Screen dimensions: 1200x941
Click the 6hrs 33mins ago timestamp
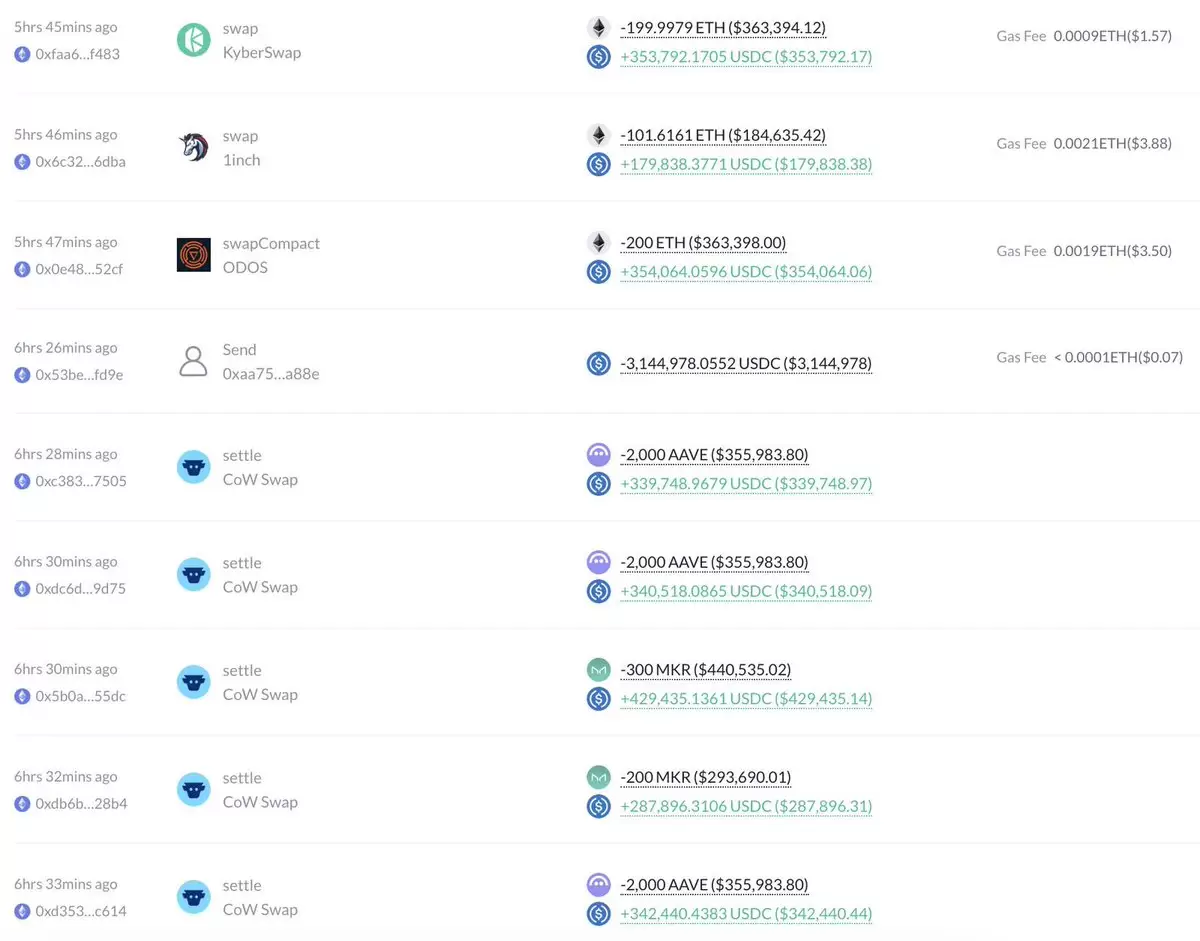[66, 884]
